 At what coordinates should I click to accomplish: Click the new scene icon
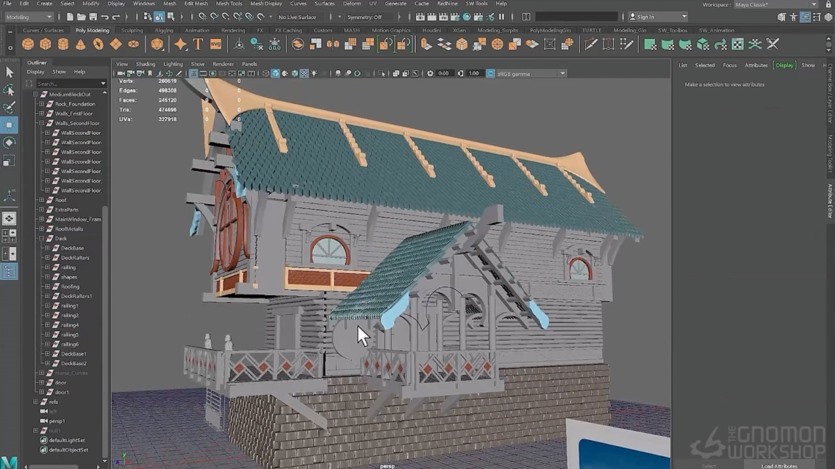pos(70,17)
